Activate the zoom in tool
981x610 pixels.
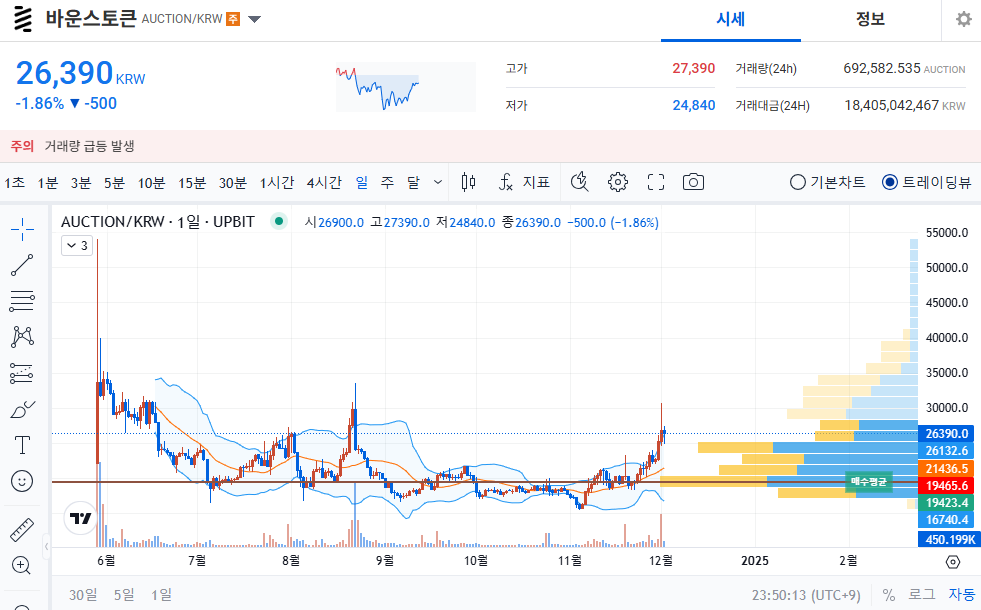22,566
